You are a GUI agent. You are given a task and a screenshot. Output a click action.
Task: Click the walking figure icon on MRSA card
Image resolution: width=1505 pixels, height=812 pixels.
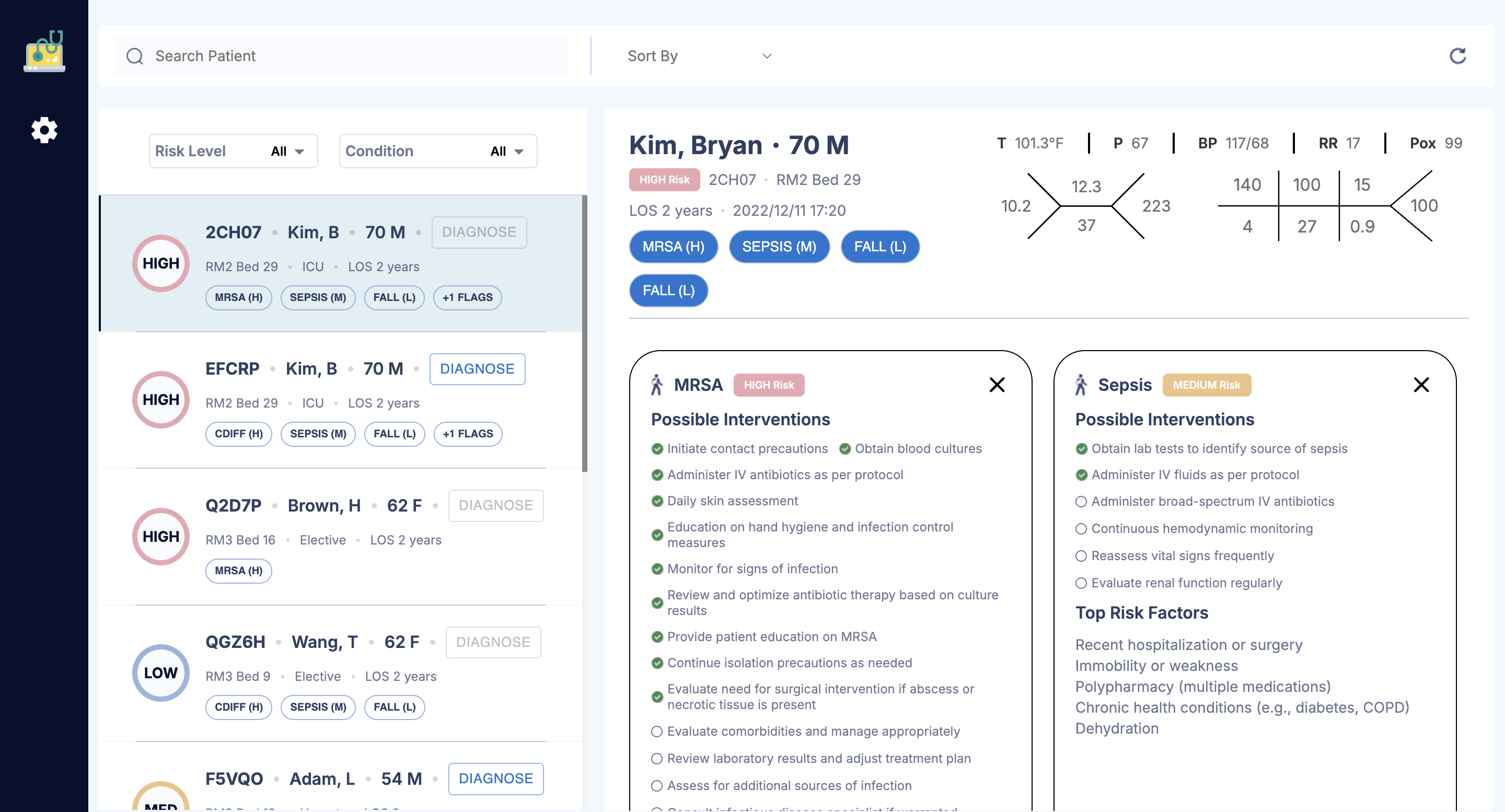pyautogui.click(x=656, y=384)
